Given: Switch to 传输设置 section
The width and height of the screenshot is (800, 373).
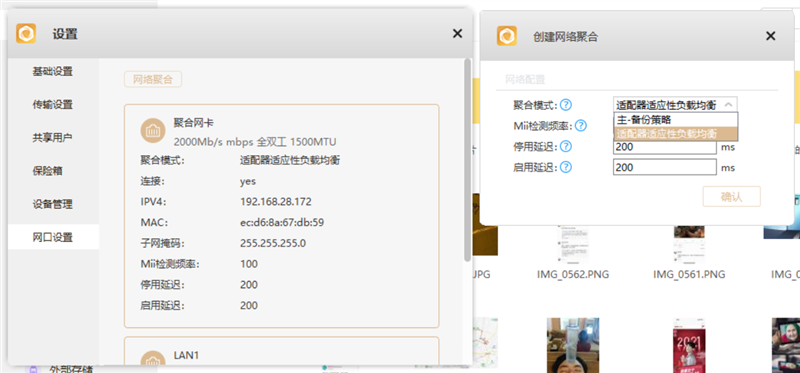Looking at the screenshot, I should point(53,105).
